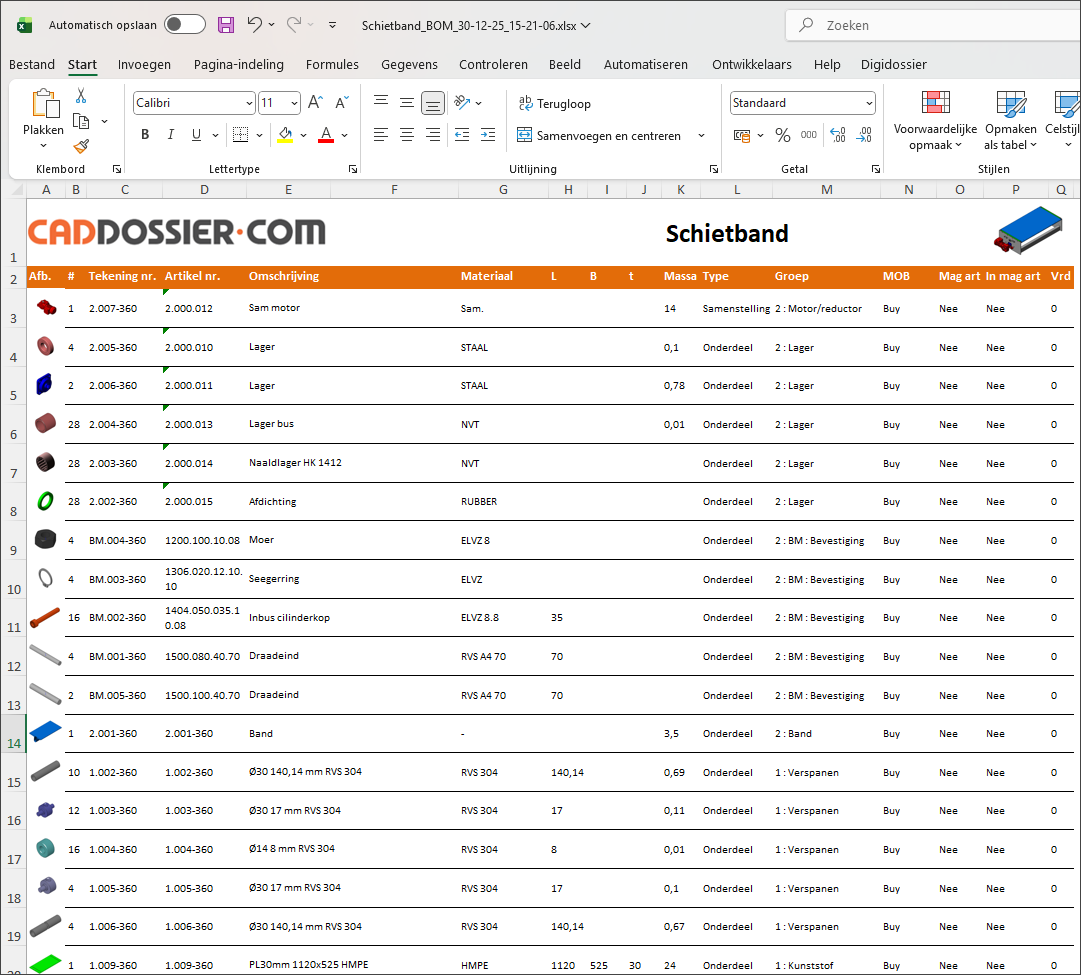Screen dimensions: 1081x975
Task: Expand the Standaard number format dropdown
Action: click(869, 103)
